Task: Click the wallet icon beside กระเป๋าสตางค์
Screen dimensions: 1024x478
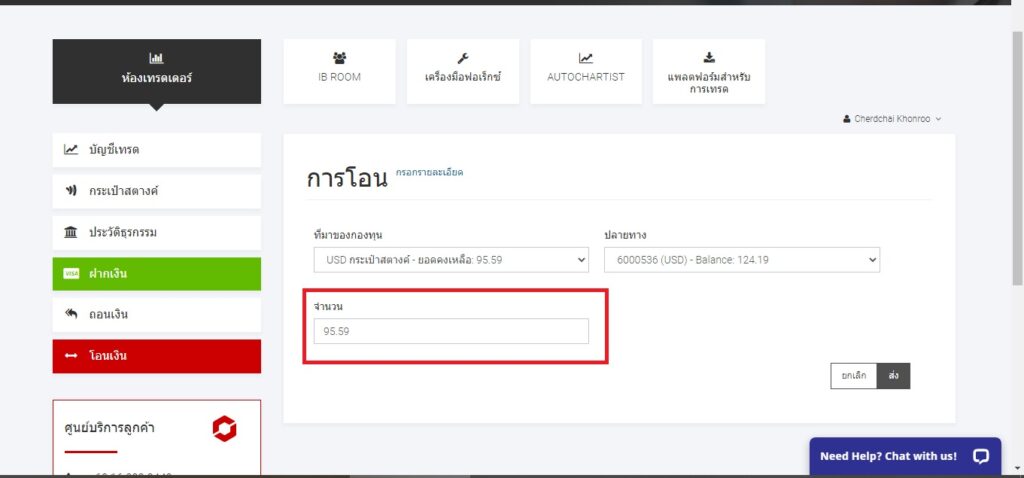Action: (x=71, y=191)
